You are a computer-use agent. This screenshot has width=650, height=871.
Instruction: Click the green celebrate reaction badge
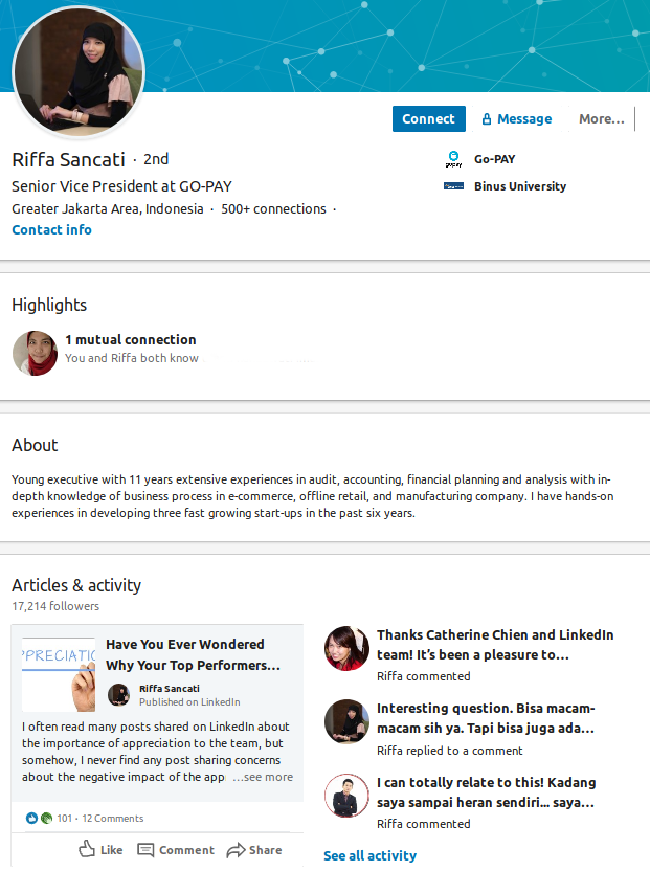click(x=43, y=817)
